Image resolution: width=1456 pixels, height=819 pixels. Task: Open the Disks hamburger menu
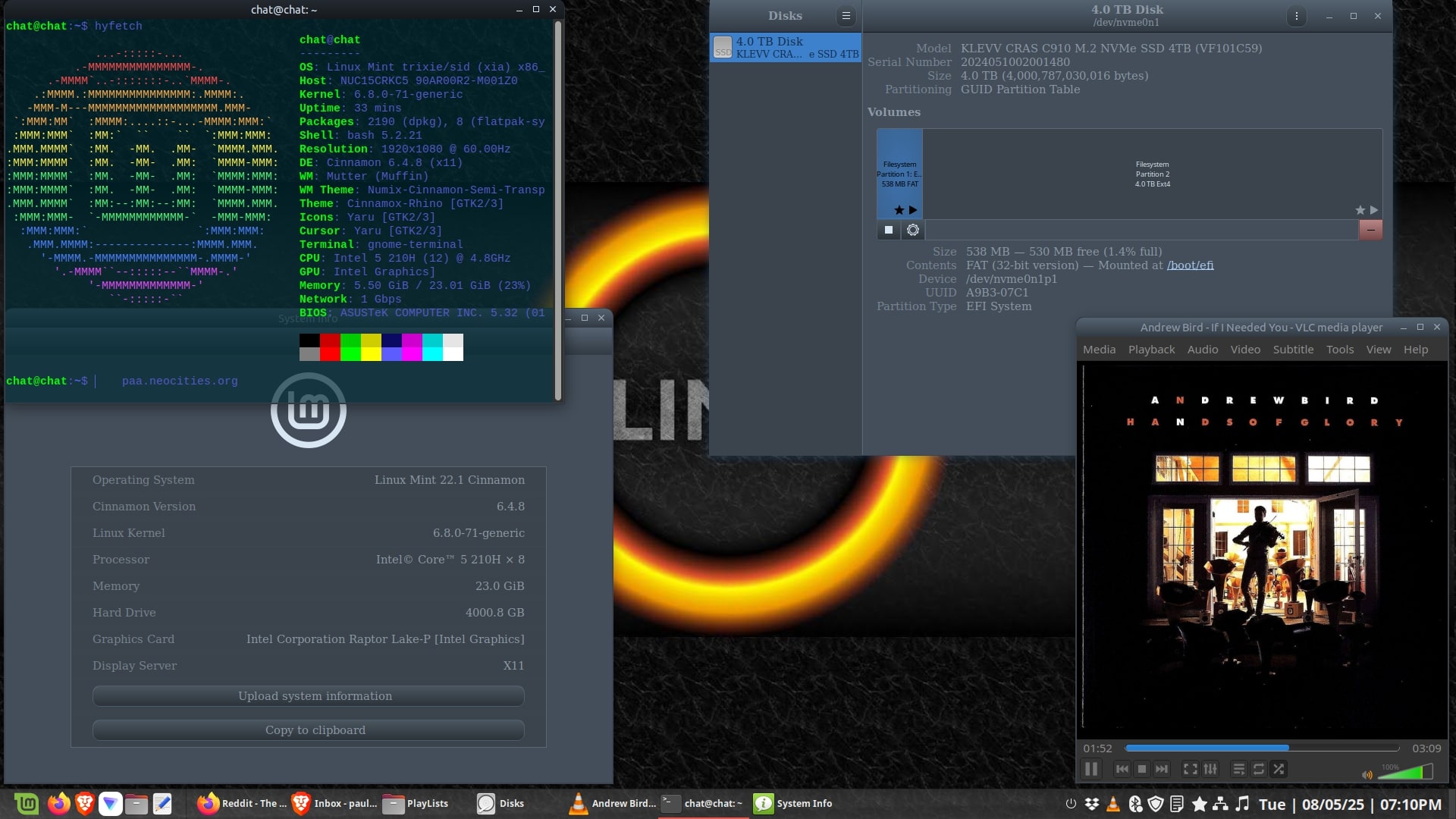coord(846,15)
